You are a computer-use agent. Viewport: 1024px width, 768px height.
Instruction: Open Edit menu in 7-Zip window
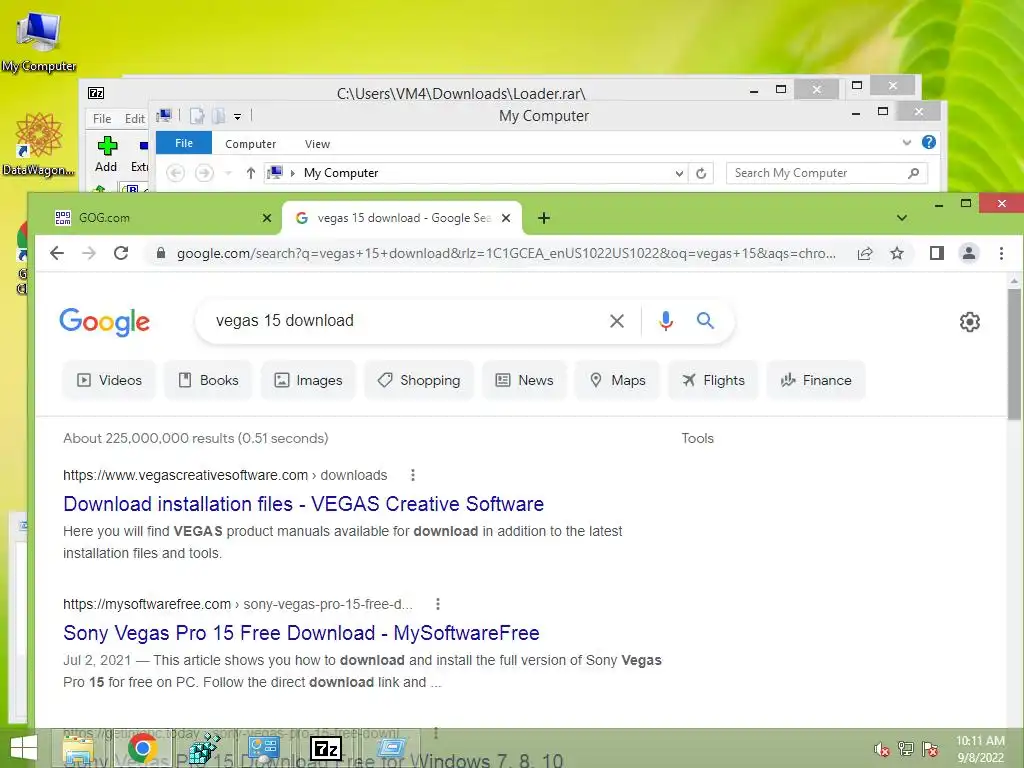(x=135, y=119)
